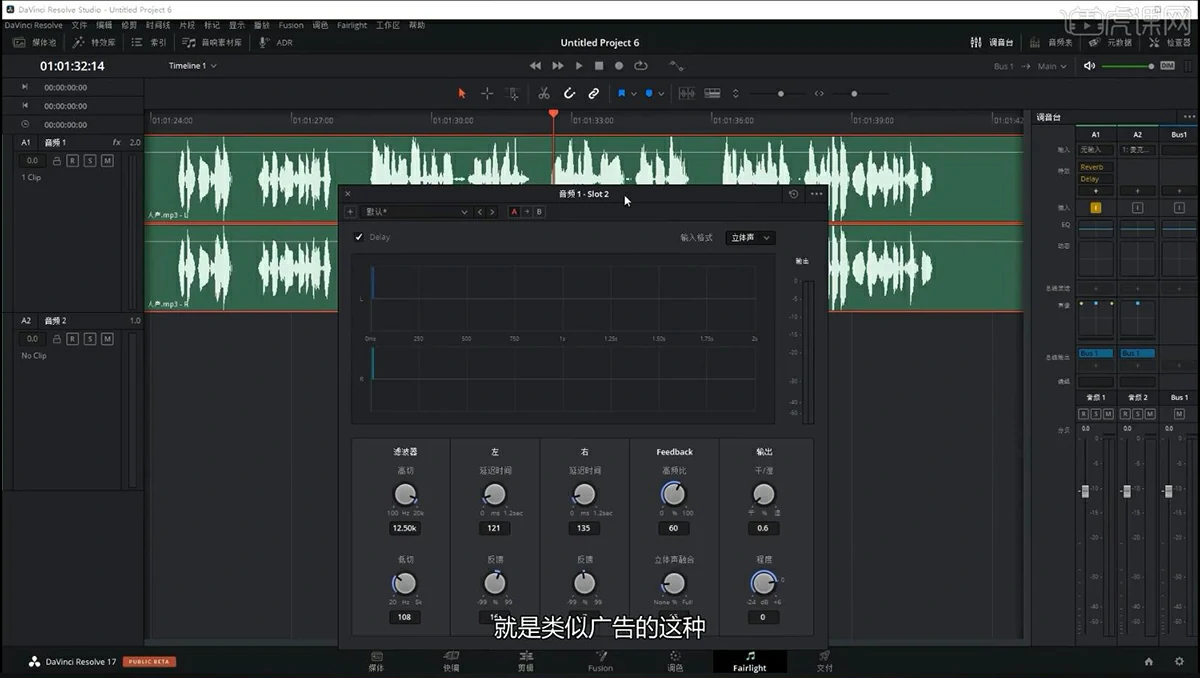
Task: Open the ADR panel
Action: pyautogui.click(x=276, y=43)
